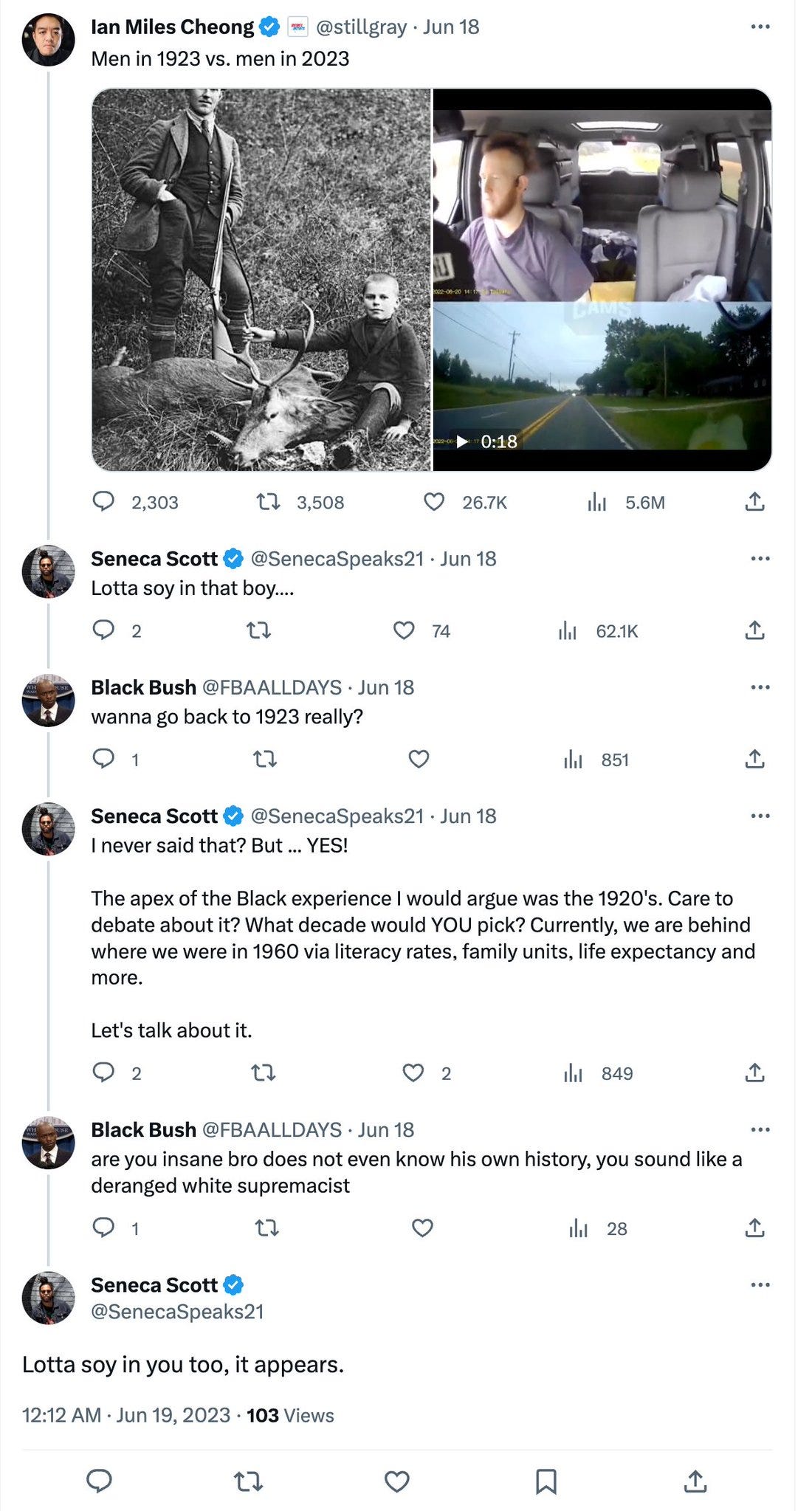This screenshot has height=1511, width=812.
Task: Open more options on the main Seneca Scott tweet
Action: 760,1285
